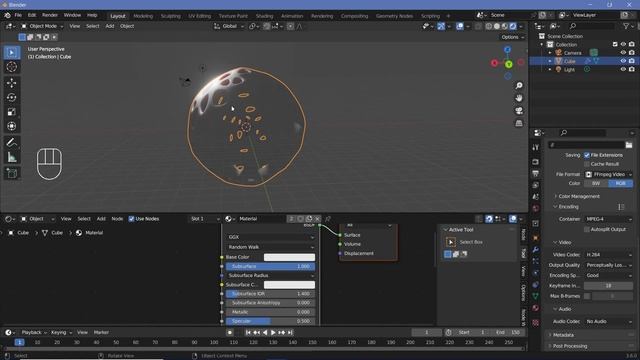
Task: Hide the Camera in viewport eye icon
Action: (x=623, y=53)
